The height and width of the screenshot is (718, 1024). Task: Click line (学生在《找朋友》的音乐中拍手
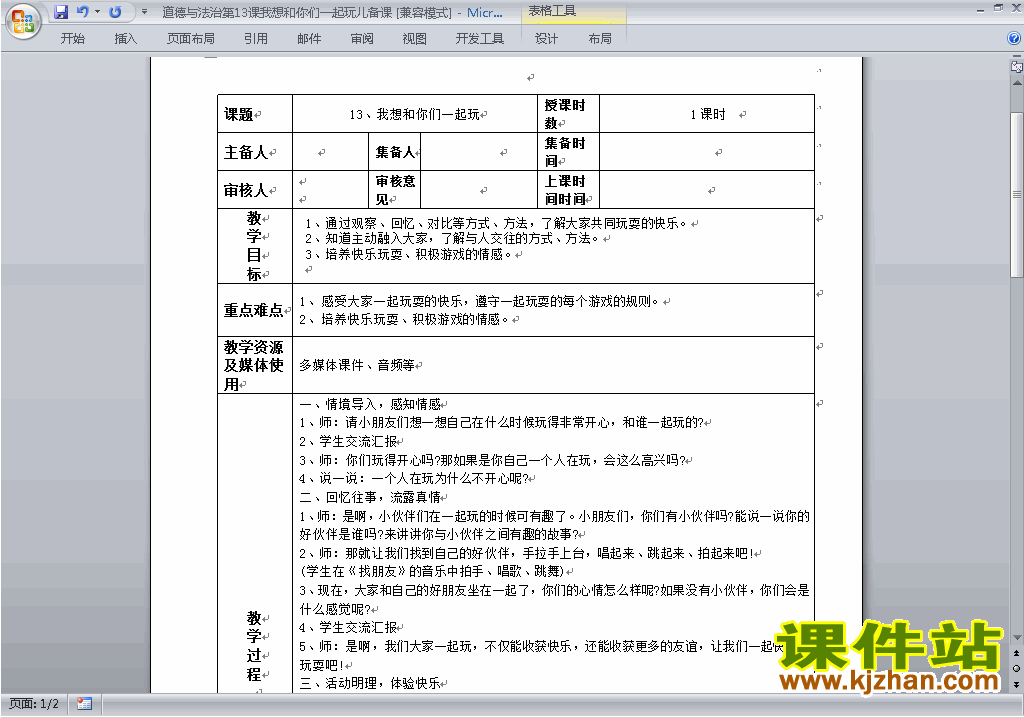pyautogui.click(x=432, y=572)
